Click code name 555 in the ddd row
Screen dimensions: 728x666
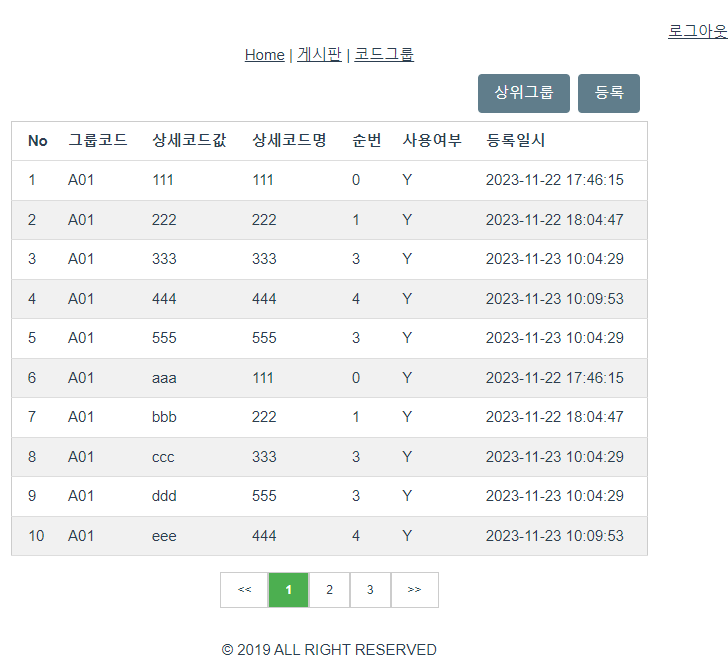point(264,496)
